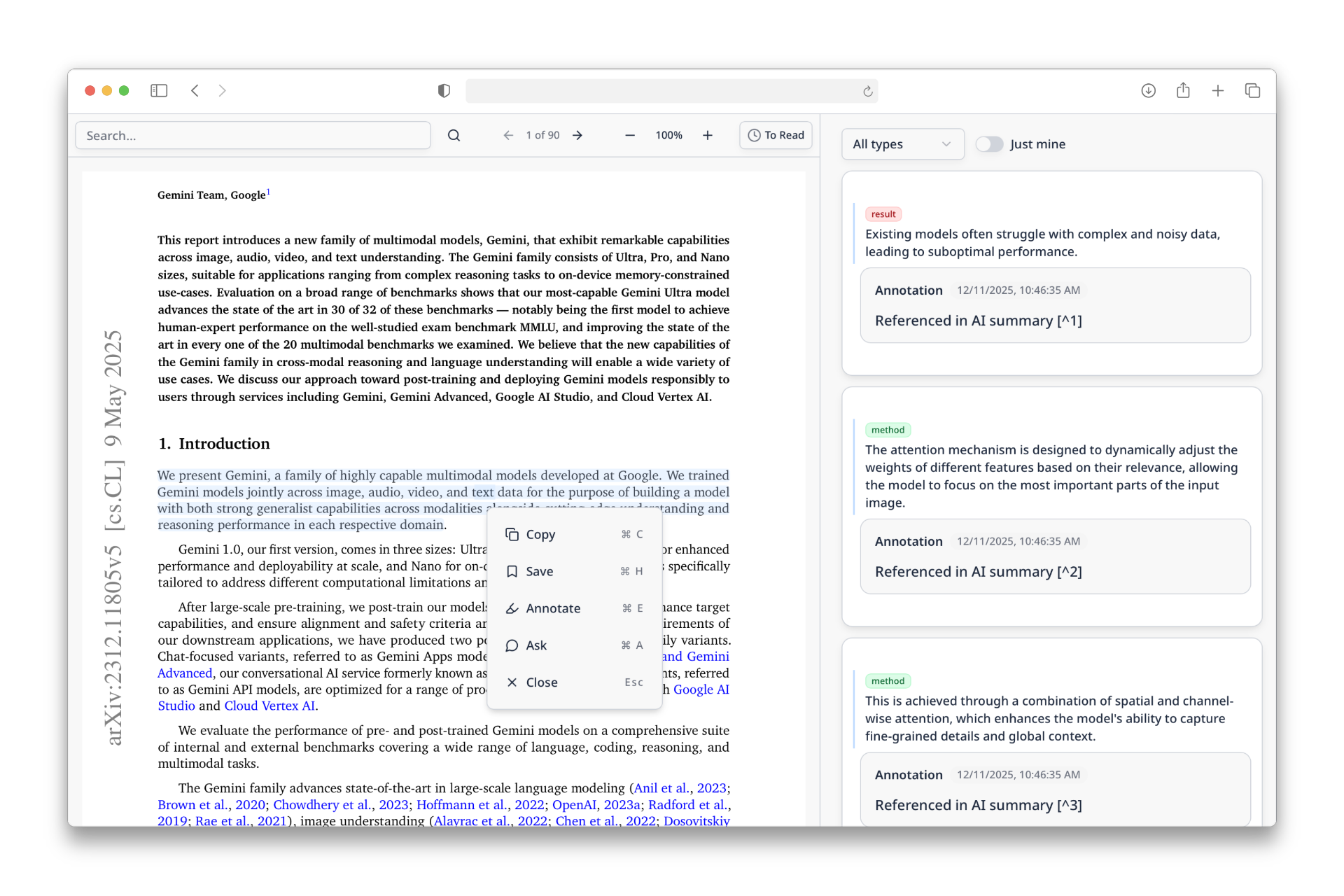The width and height of the screenshot is (1344, 896).
Task: Open the Cloud Vertex AI link
Action: pos(269,706)
